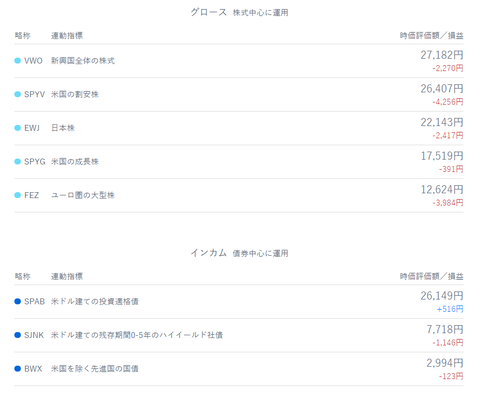Click the light-blue dot beside SPYV
This screenshot has width=480, height=402.
click(x=18, y=94)
